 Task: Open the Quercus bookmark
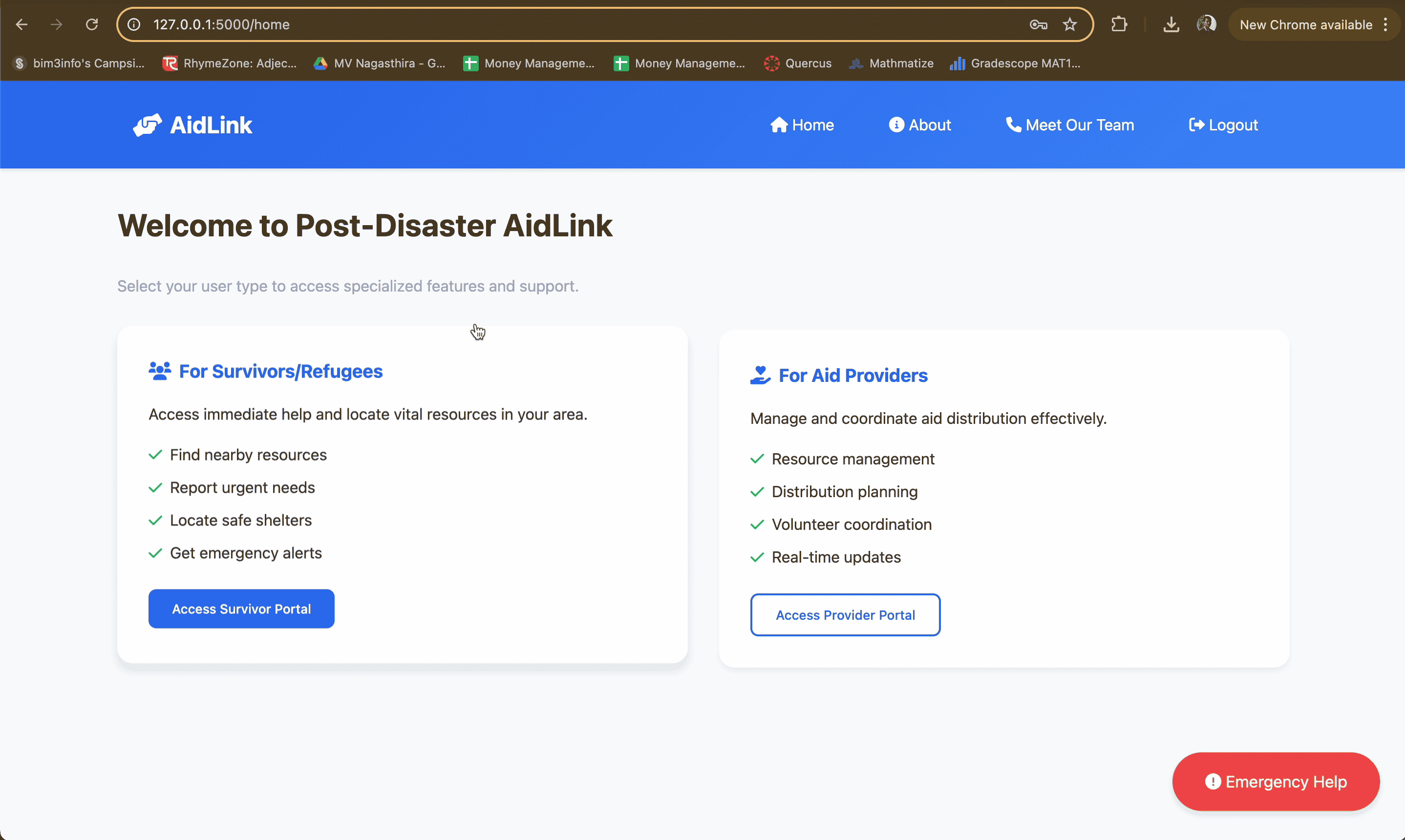(x=798, y=63)
